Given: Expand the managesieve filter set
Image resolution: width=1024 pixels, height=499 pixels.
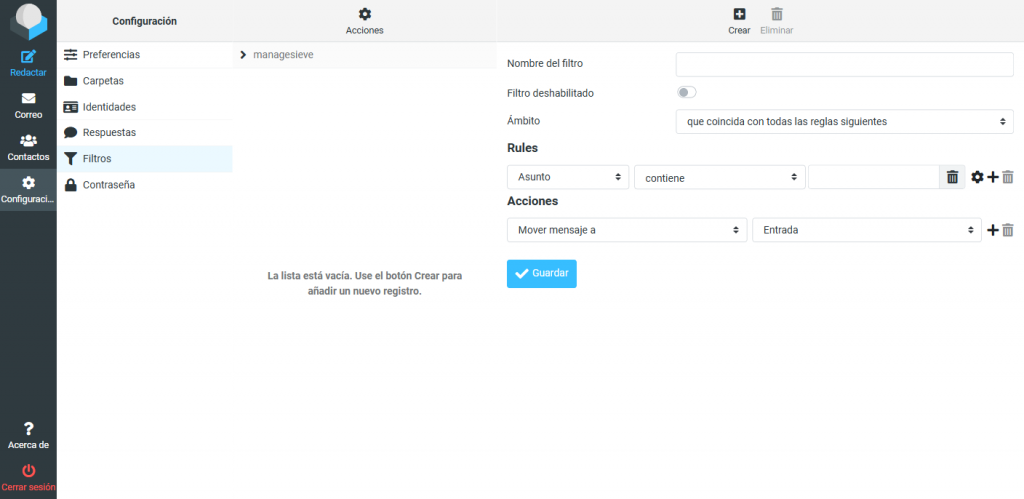Looking at the screenshot, I should point(243,55).
